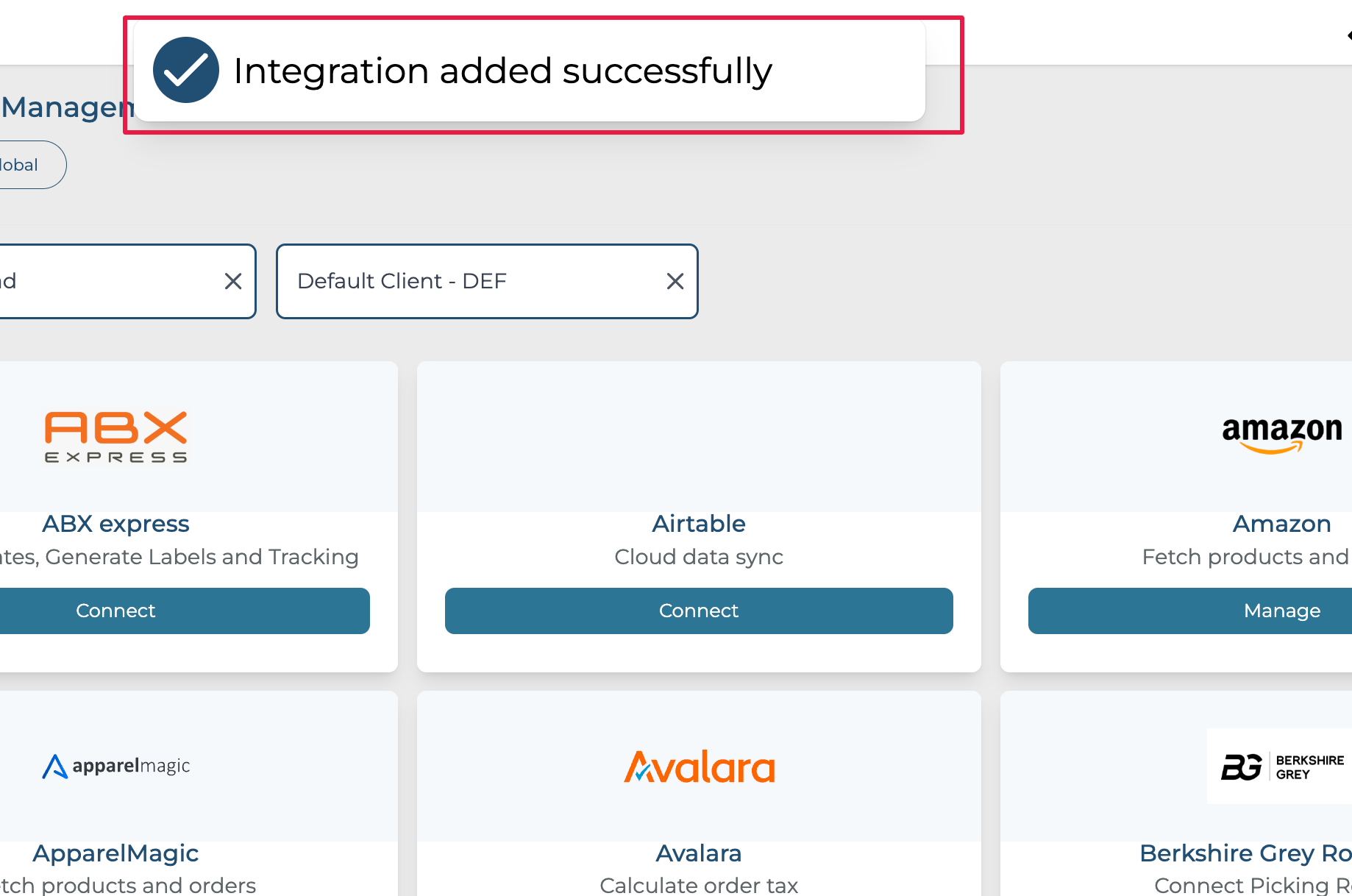The image size is (1352, 896).
Task: Connect the Airtable integration
Action: point(699,611)
